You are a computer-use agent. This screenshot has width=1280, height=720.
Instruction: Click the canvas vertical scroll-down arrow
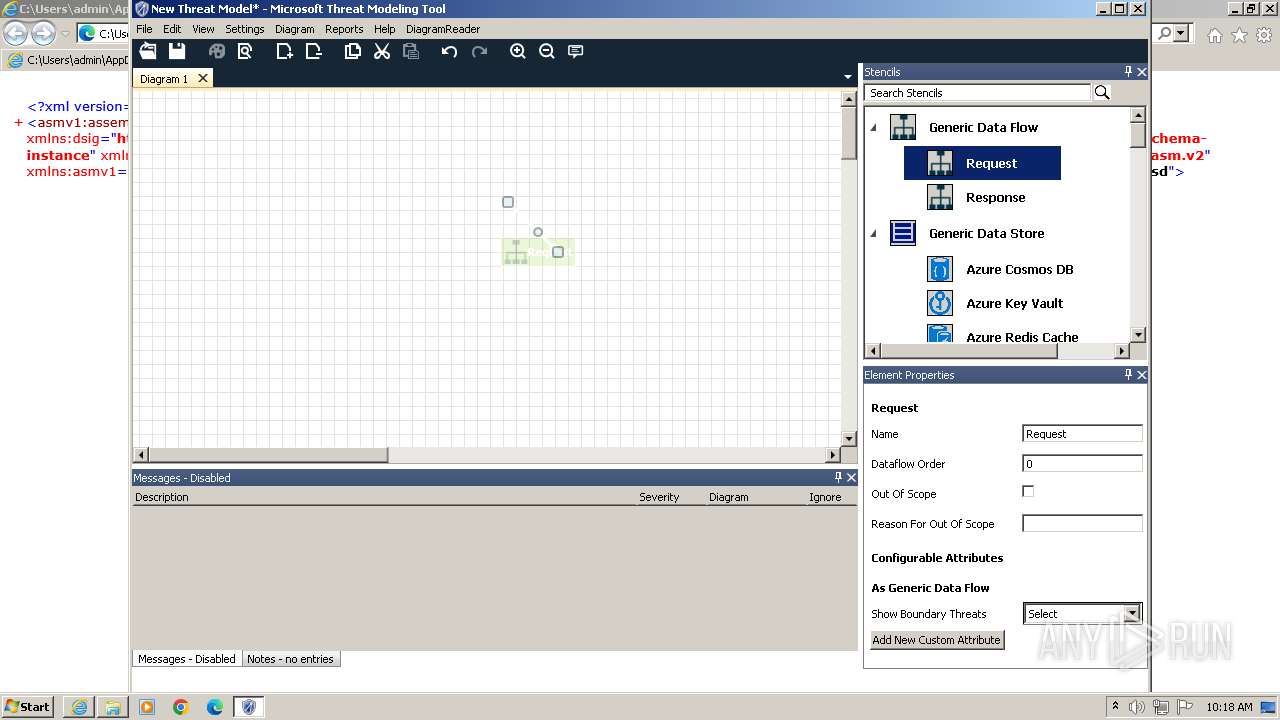(849, 438)
